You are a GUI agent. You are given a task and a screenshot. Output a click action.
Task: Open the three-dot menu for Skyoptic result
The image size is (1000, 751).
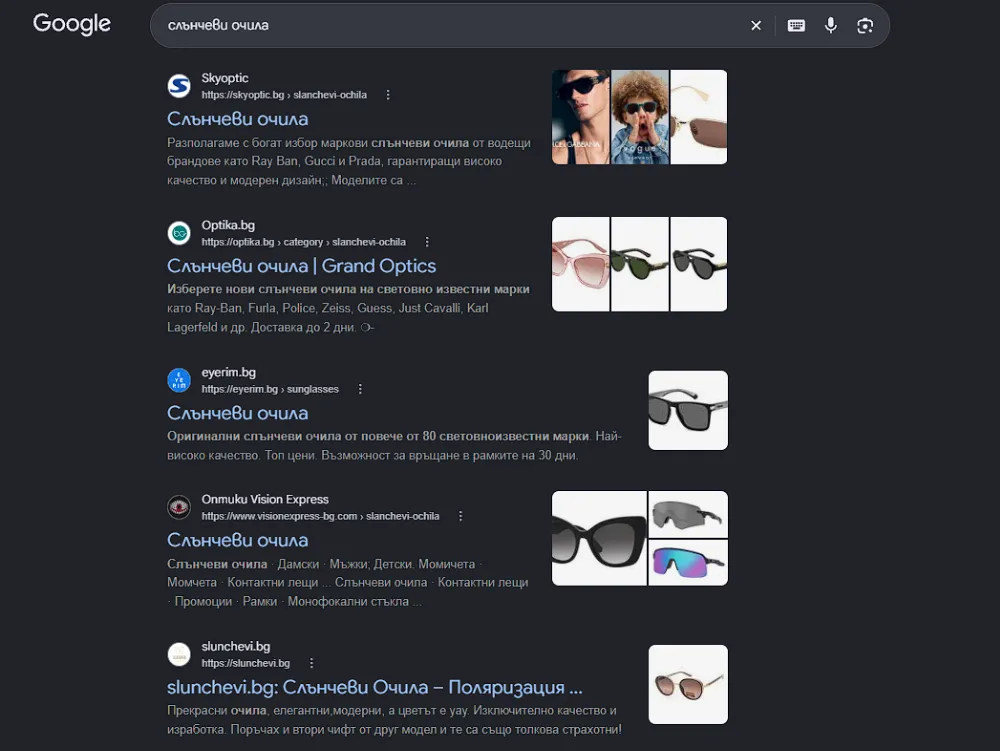(388, 95)
